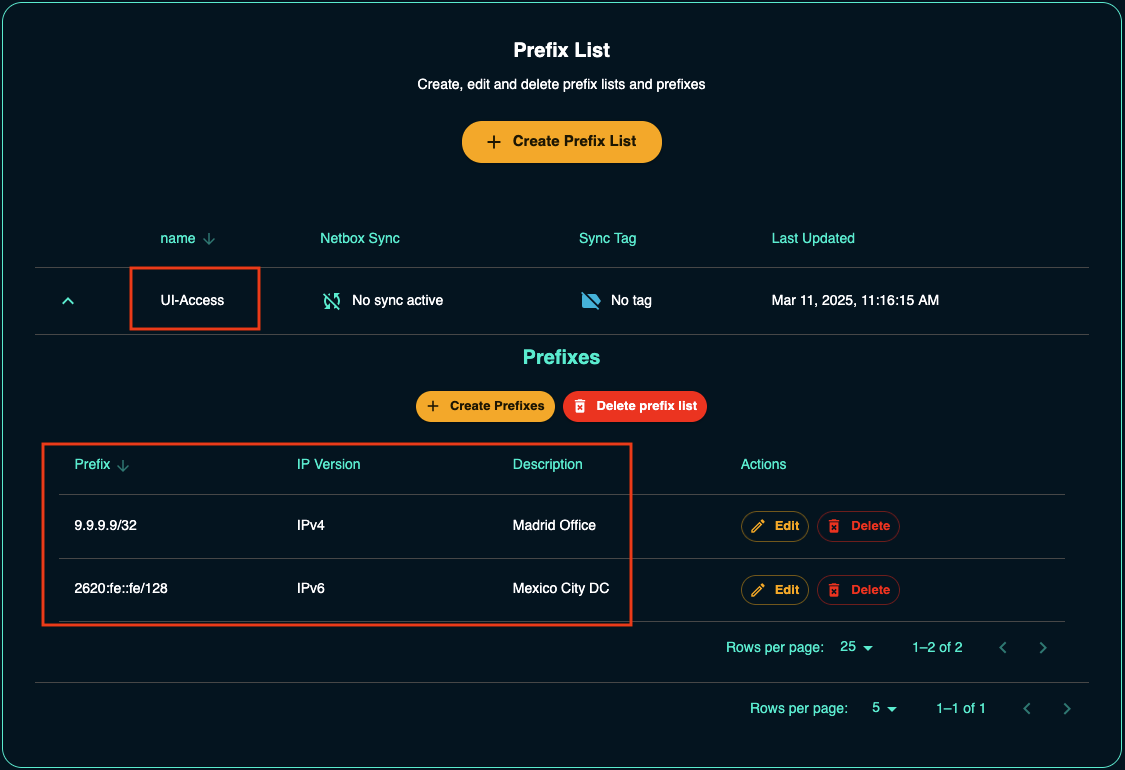The height and width of the screenshot is (770, 1125).
Task: Edit the 9.9.9.9/32 prefix
Action: [x=774, y=526]
